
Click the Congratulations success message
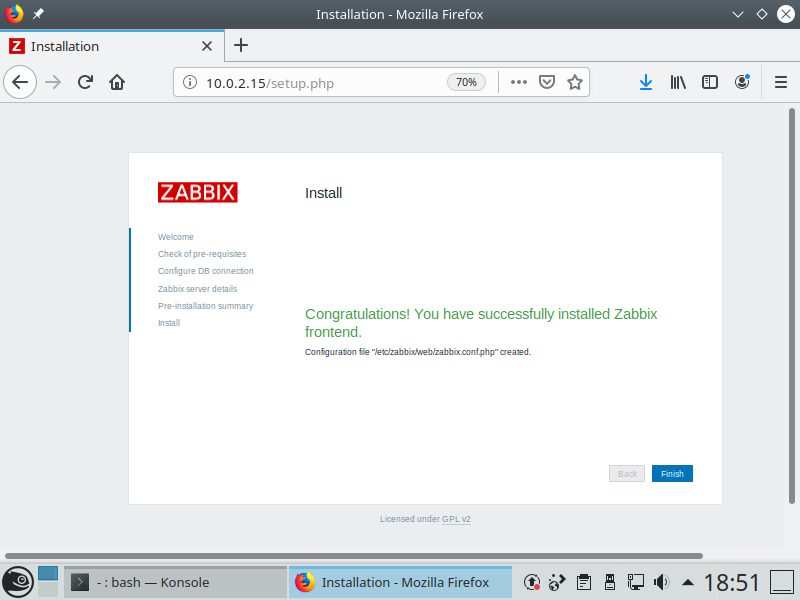(481, 323)
